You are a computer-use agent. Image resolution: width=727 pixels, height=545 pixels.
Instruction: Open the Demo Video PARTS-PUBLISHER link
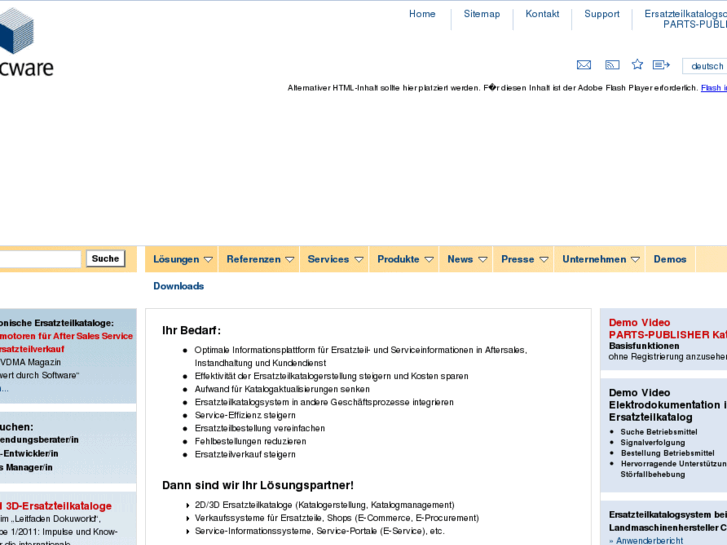(668, 328)
